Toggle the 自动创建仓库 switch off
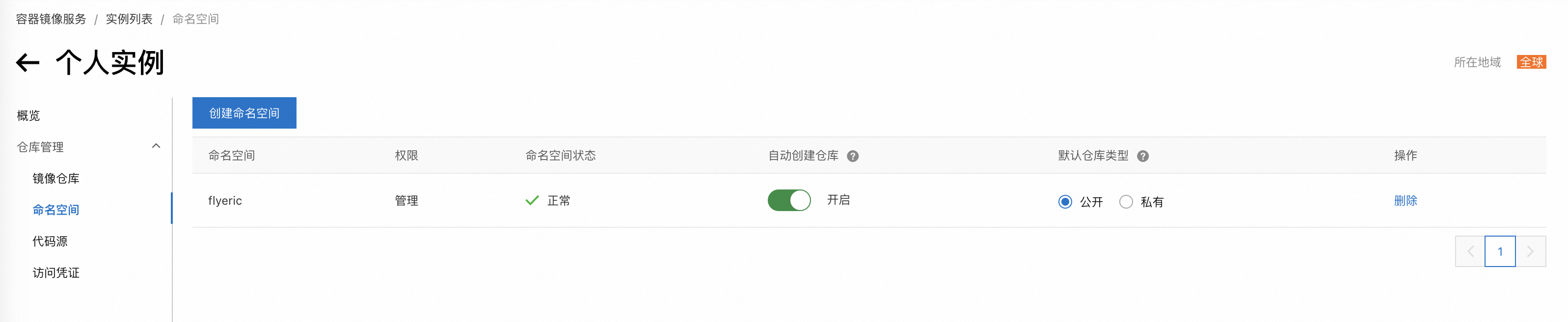This screenshot has width=1568, height=322. 789,200
